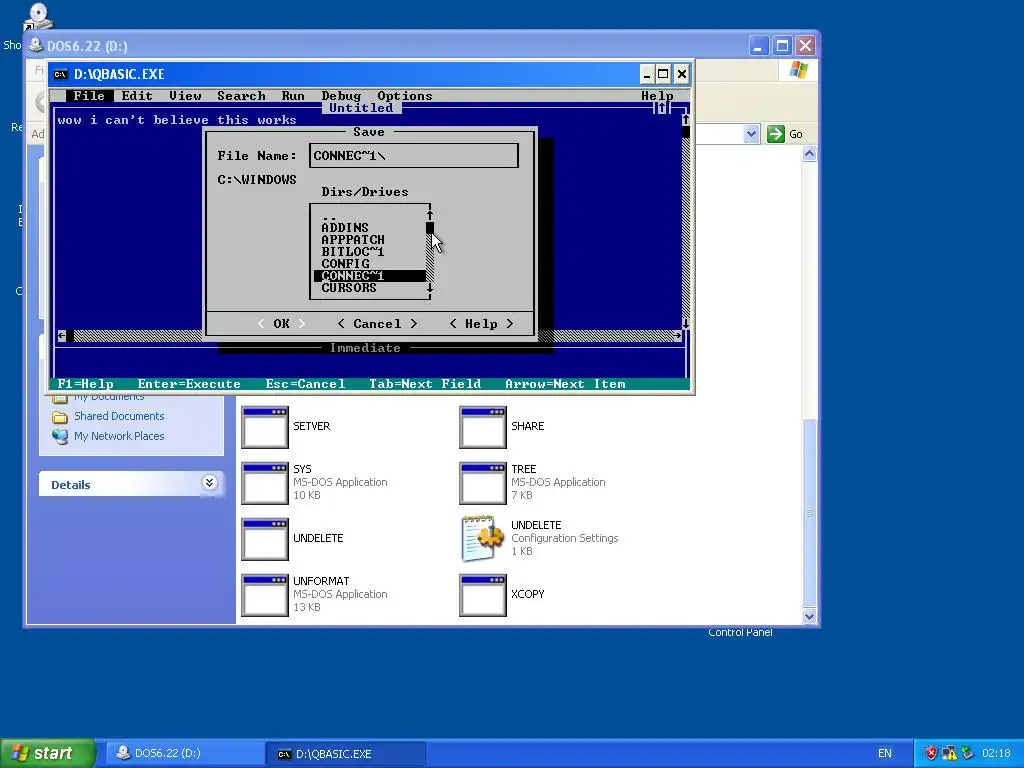Switch to D:\QBASIC.EXE taskbar button
The height and width of the screenshot is (768, 1024).
click(345, 754)
